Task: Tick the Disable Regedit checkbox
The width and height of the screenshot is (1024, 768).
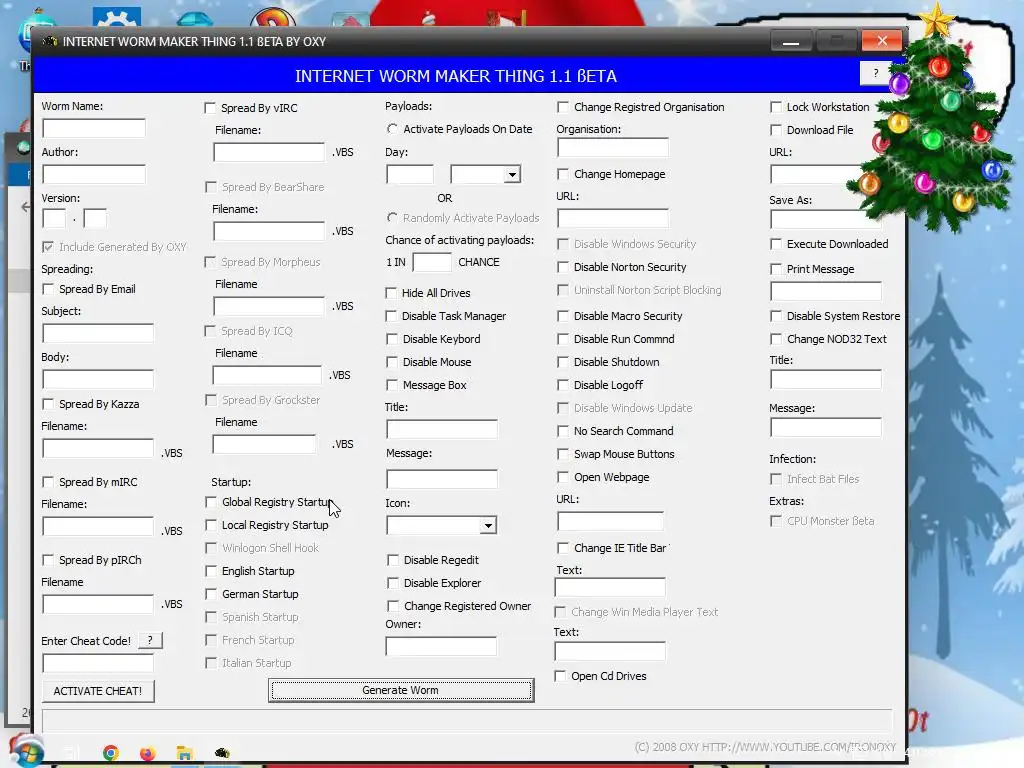Action: coord(392,560)
